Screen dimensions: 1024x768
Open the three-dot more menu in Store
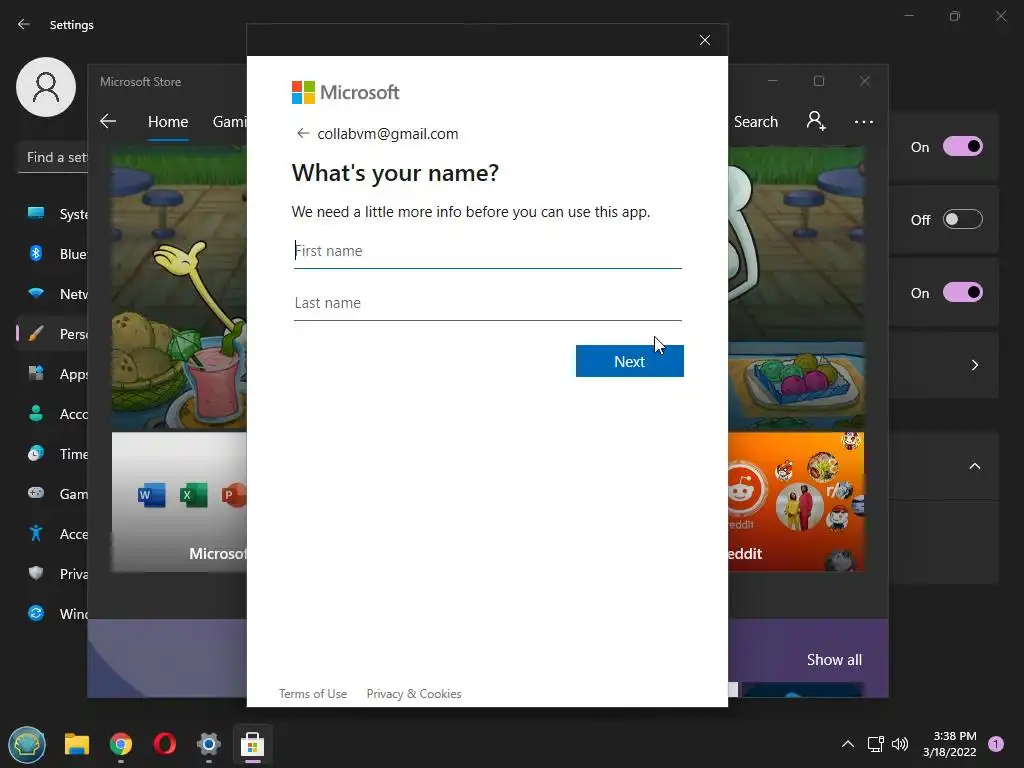pyautogui.click(x=863, y=121)
